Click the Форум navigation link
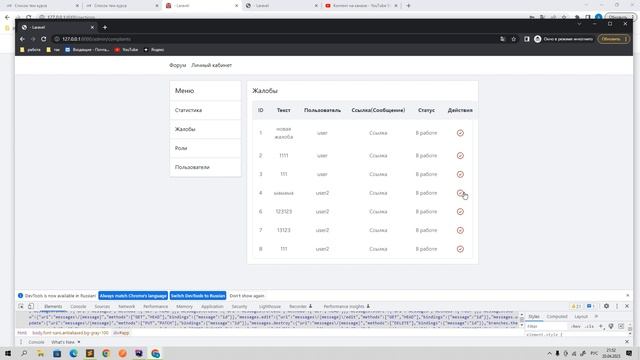The width and height of the screenshot is (640, 360). tap(178, 65)
